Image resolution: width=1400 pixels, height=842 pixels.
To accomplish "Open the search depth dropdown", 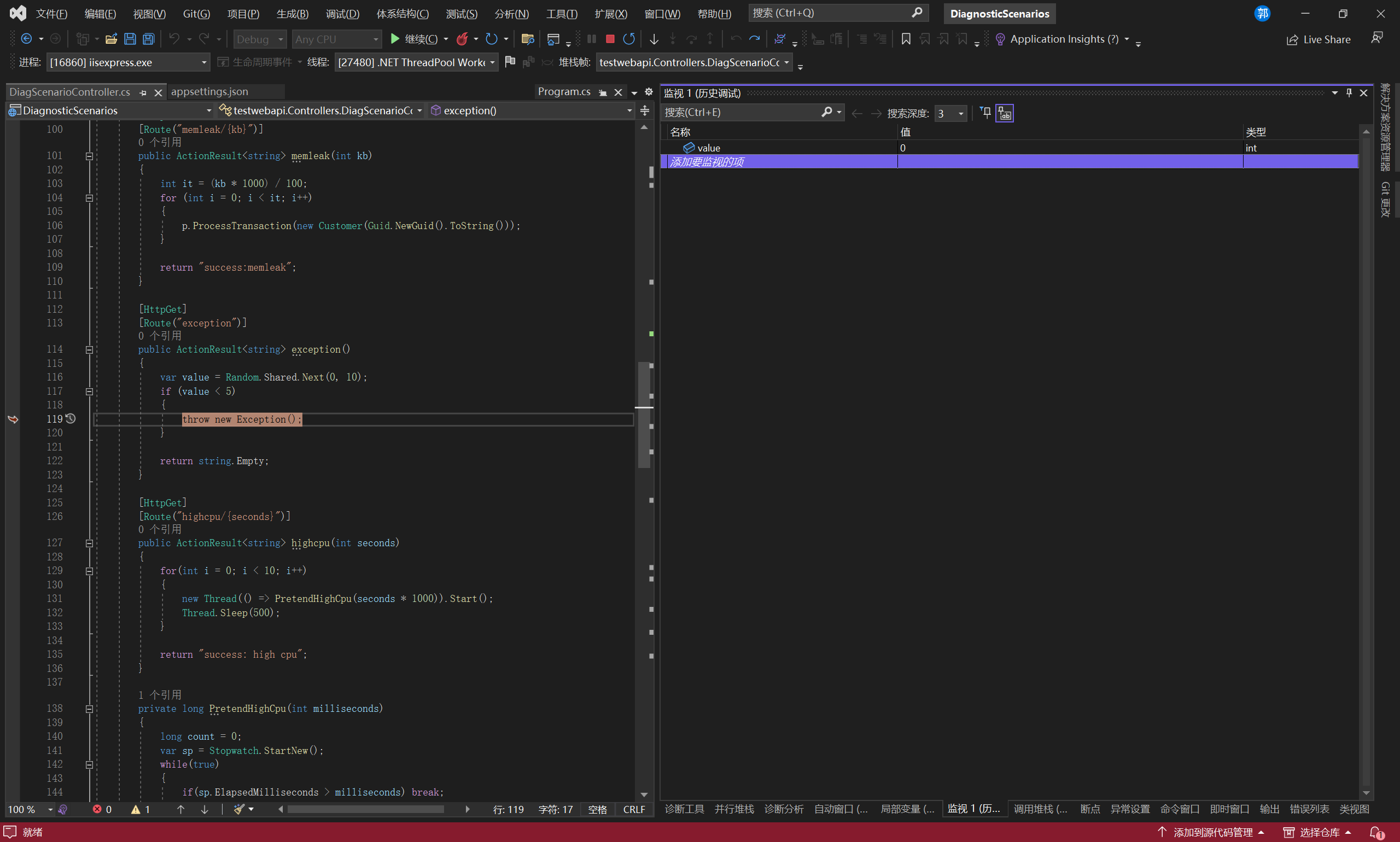I will (x=961, y=114).
